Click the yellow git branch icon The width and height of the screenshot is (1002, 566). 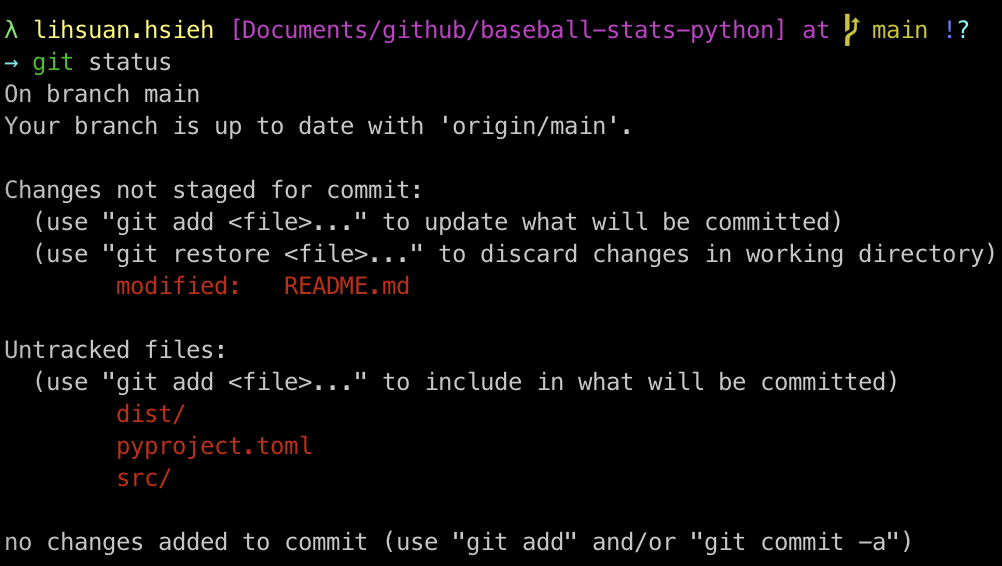click(x=851, y=30)
